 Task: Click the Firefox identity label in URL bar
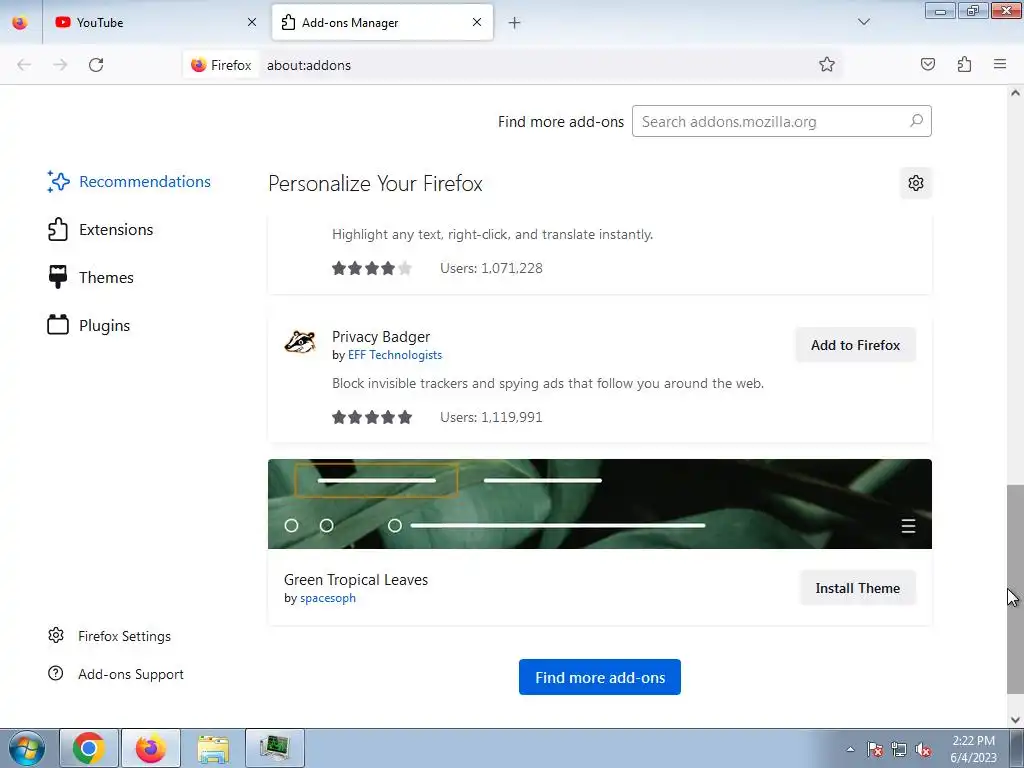click(221, 65)
